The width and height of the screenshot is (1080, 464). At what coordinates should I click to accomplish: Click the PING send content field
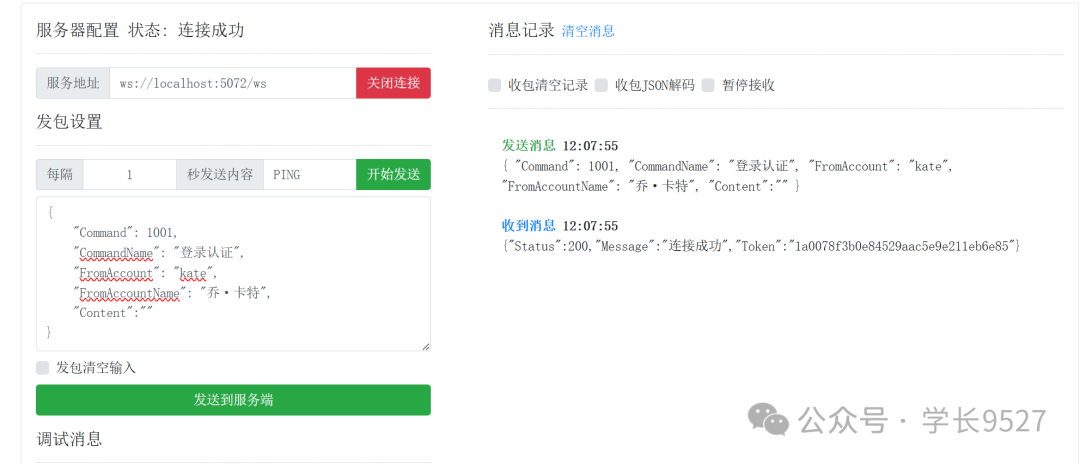(309, 174)
